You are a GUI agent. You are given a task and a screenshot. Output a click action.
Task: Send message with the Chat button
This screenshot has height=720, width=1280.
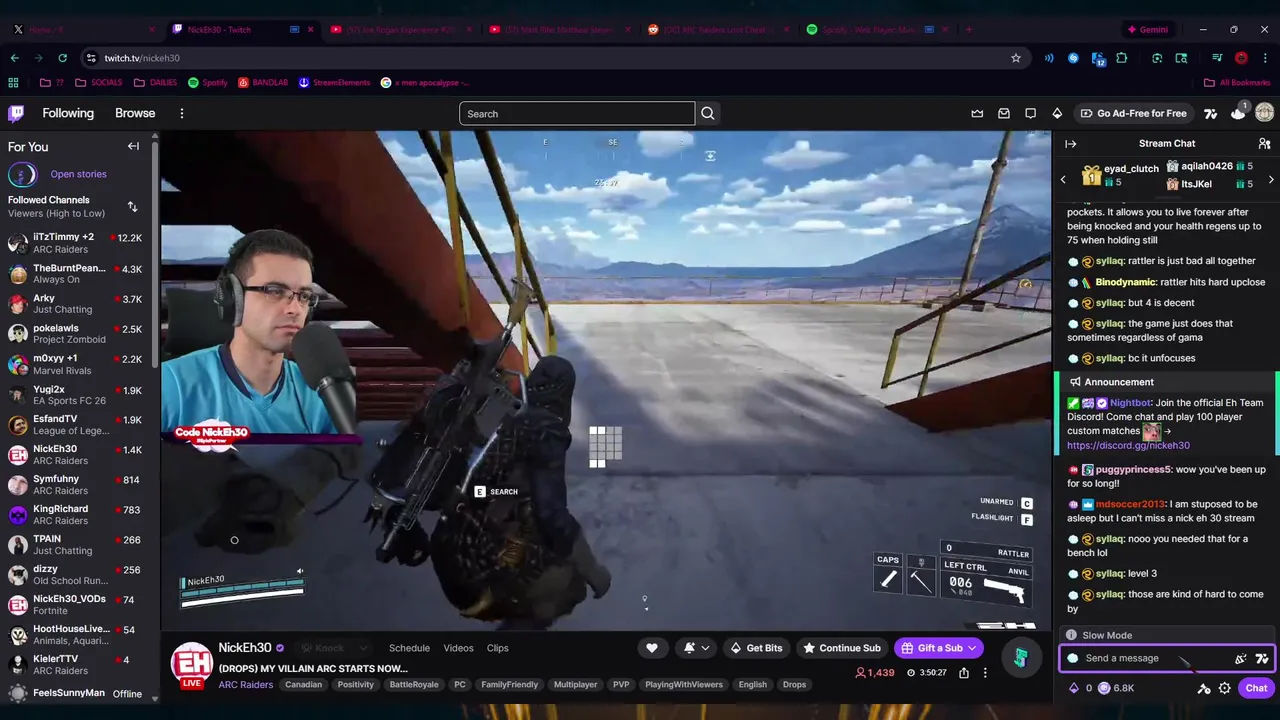[1256, 688]
